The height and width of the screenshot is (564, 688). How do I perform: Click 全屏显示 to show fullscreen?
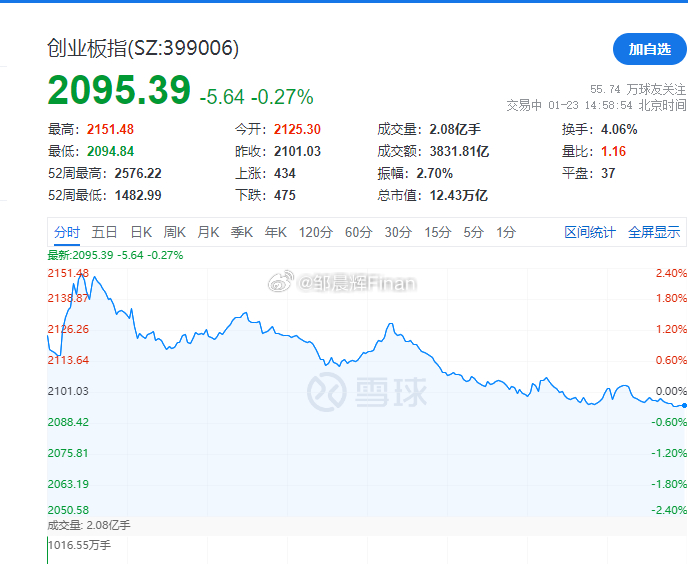coord(654,232)
